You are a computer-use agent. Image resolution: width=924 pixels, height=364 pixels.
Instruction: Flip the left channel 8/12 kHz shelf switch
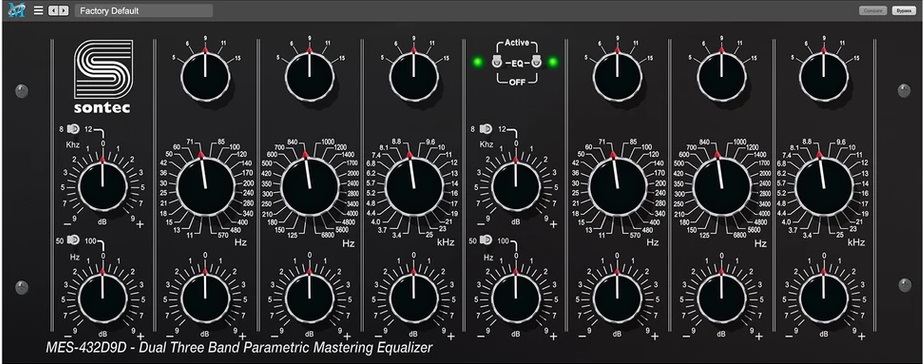tap(74, 128)
